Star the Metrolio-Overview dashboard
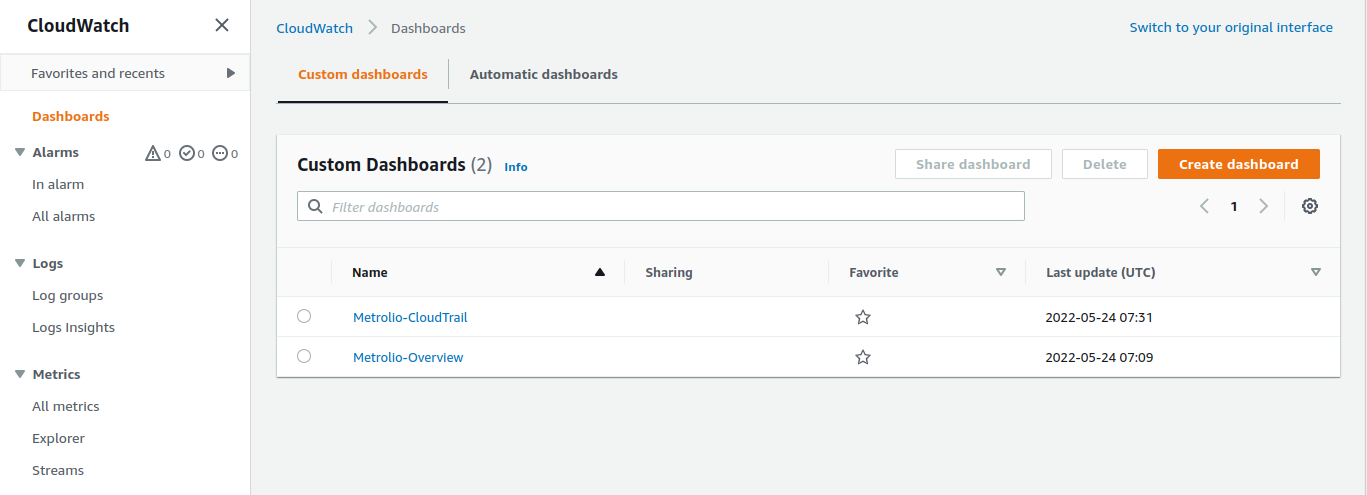This screenshot has height=495, width=1367. 863,357
